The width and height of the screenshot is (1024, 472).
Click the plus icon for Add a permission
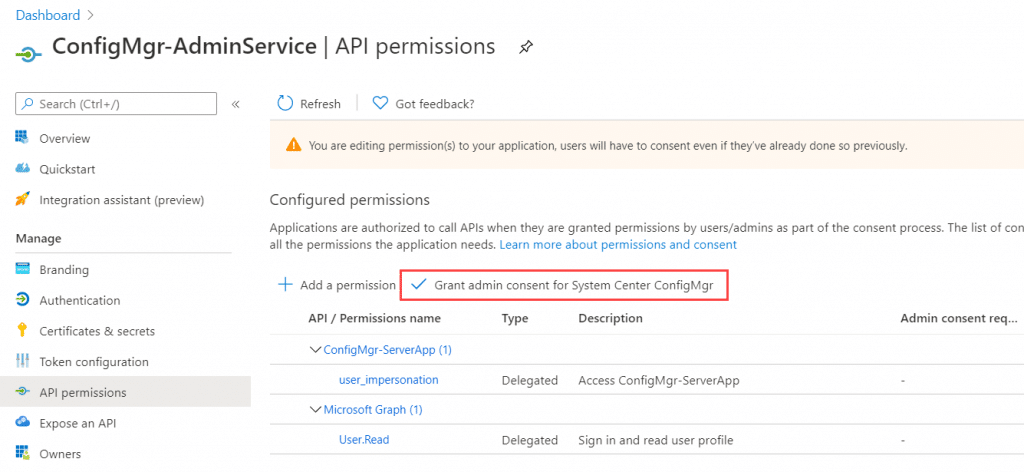[285, 285]
